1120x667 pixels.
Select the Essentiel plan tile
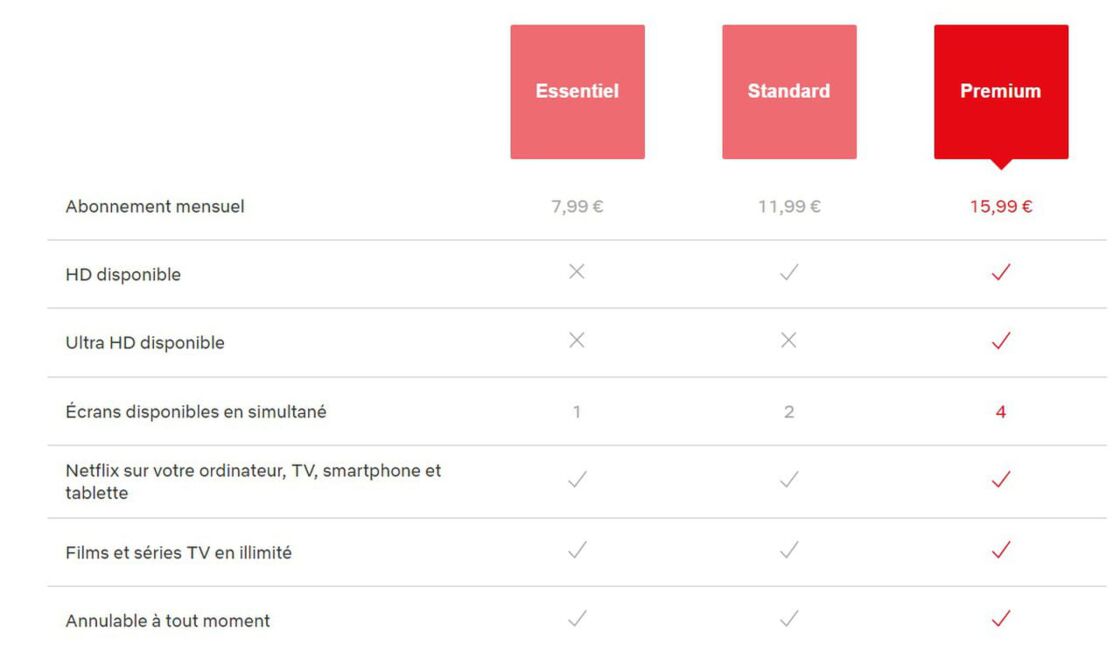pyautogui.click(x=577, y=91)
